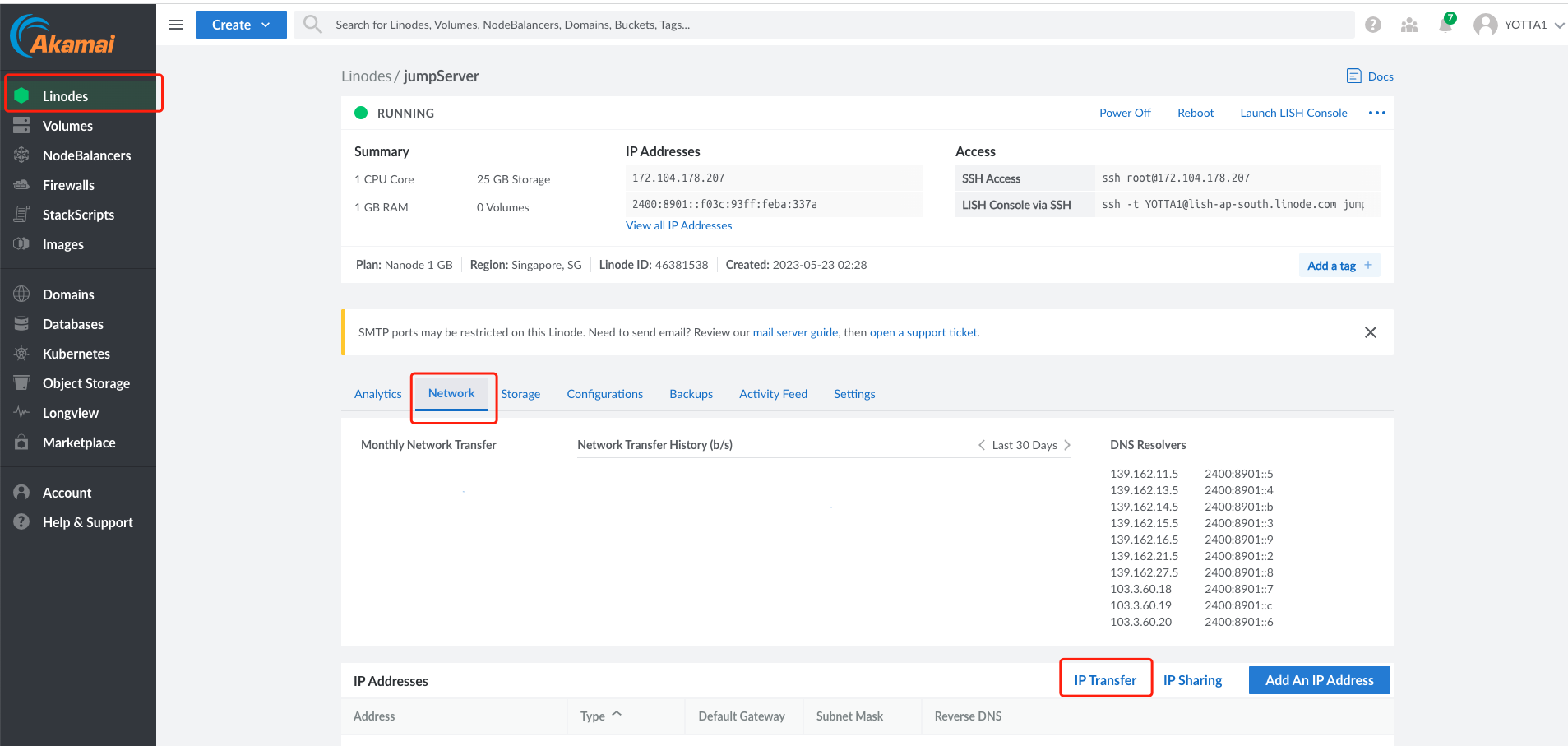
Task: Click Reboot
Action: point(1196,113)
